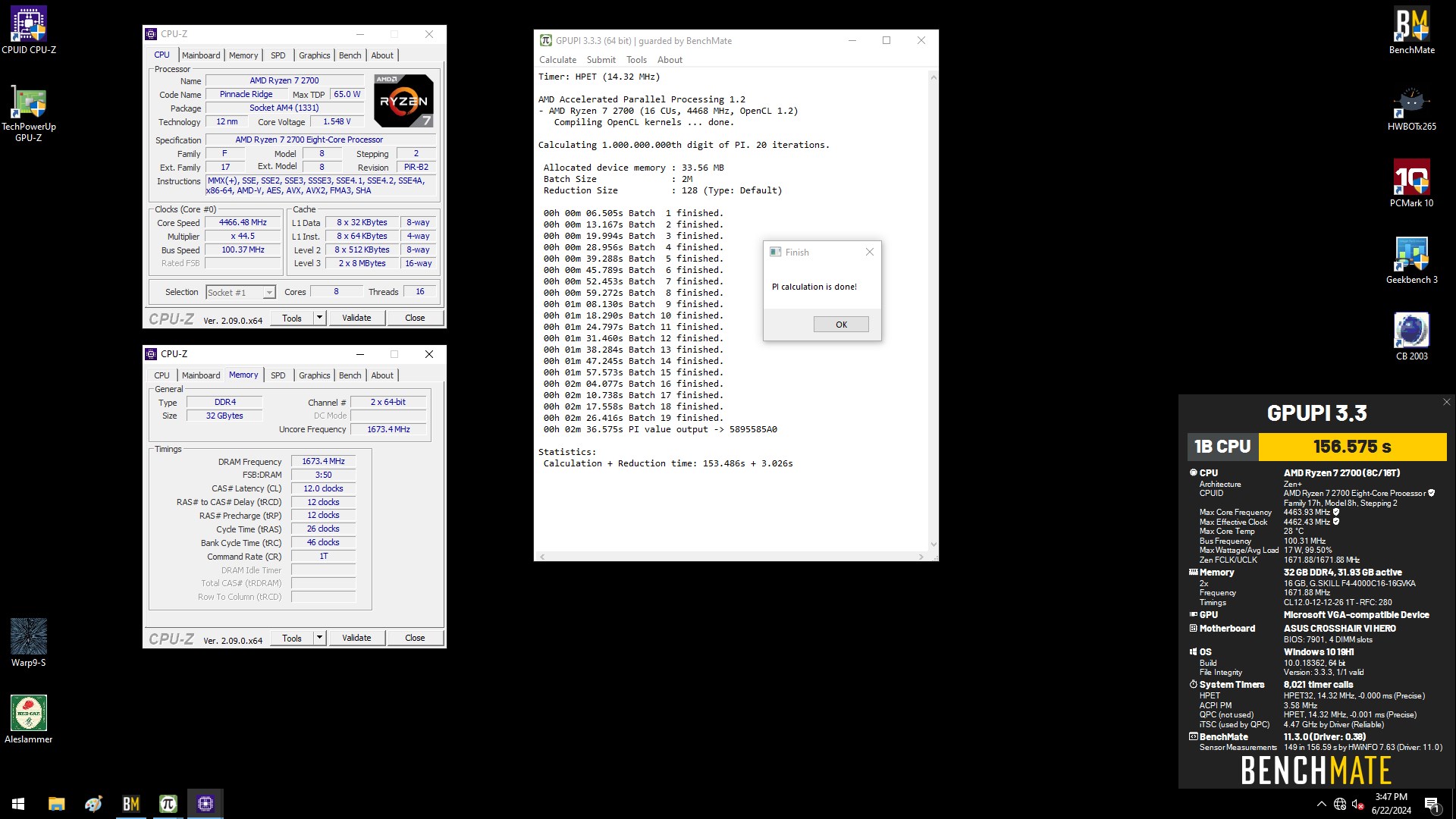
Task: Click the paint-style app icon in the taskbar
Action: [x=93, y=804]
